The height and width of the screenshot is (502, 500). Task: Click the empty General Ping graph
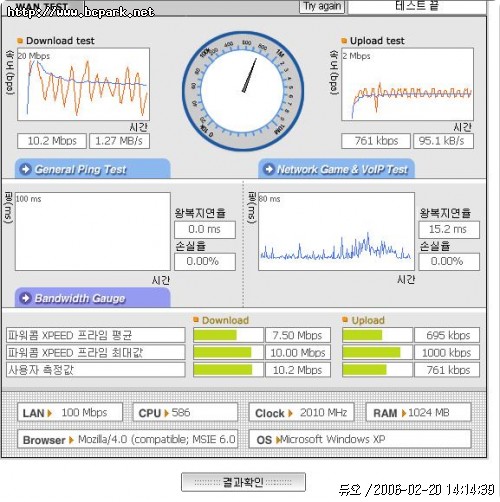click(x=93, y=231)
